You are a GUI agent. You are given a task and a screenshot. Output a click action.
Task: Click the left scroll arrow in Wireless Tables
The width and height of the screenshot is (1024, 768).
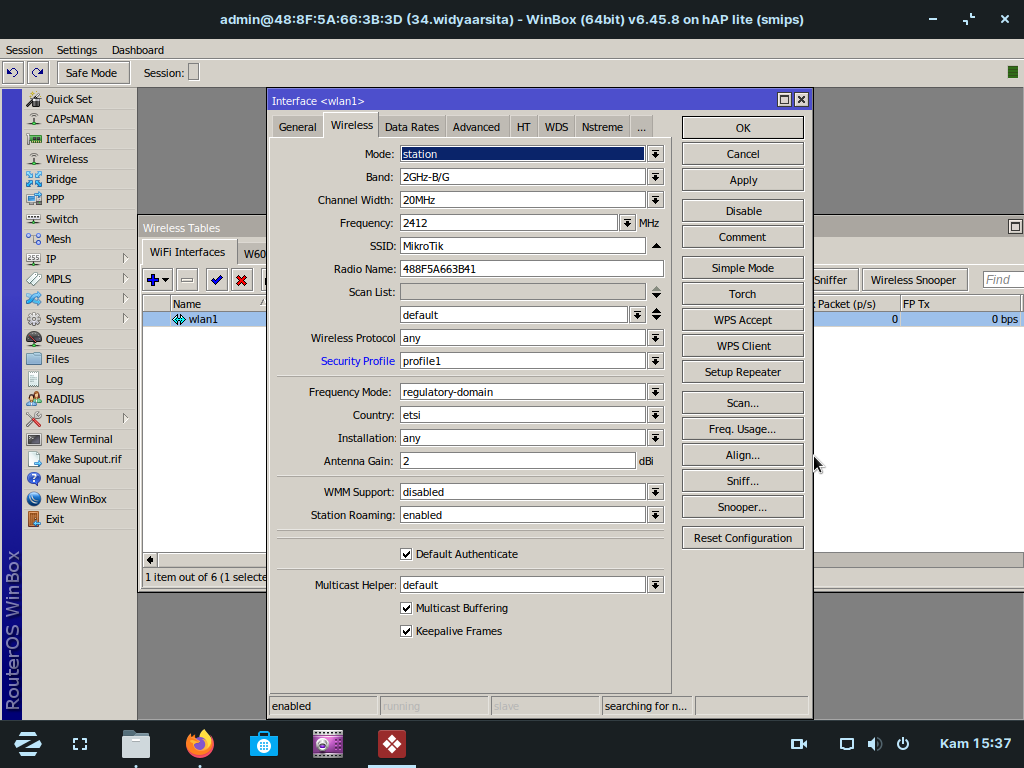click(150, 560)
